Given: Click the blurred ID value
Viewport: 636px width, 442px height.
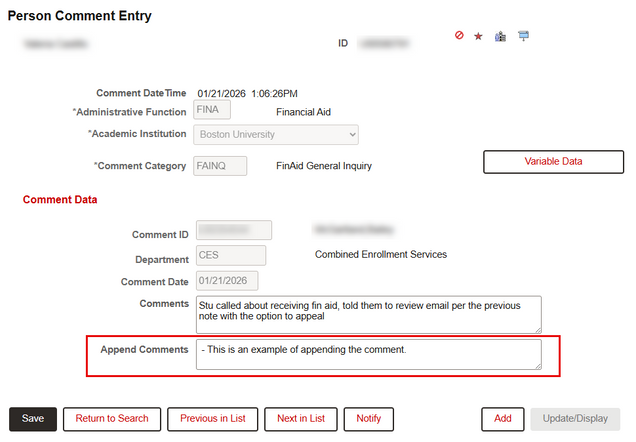Looking at the screenshot, I should click(x=385, y=43).
